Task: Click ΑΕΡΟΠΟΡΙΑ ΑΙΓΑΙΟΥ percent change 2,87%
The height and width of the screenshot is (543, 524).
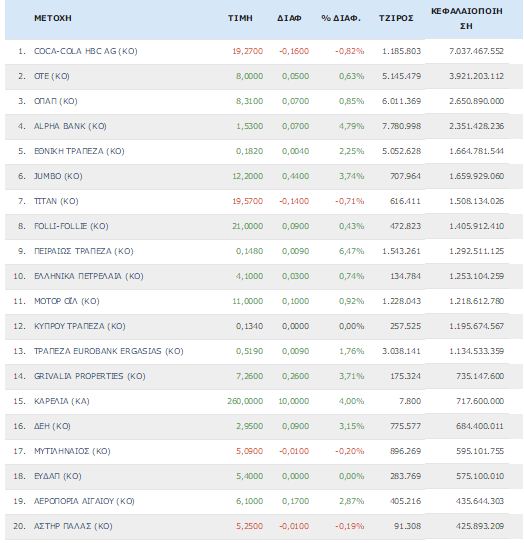Action: [x=351, y=501]
